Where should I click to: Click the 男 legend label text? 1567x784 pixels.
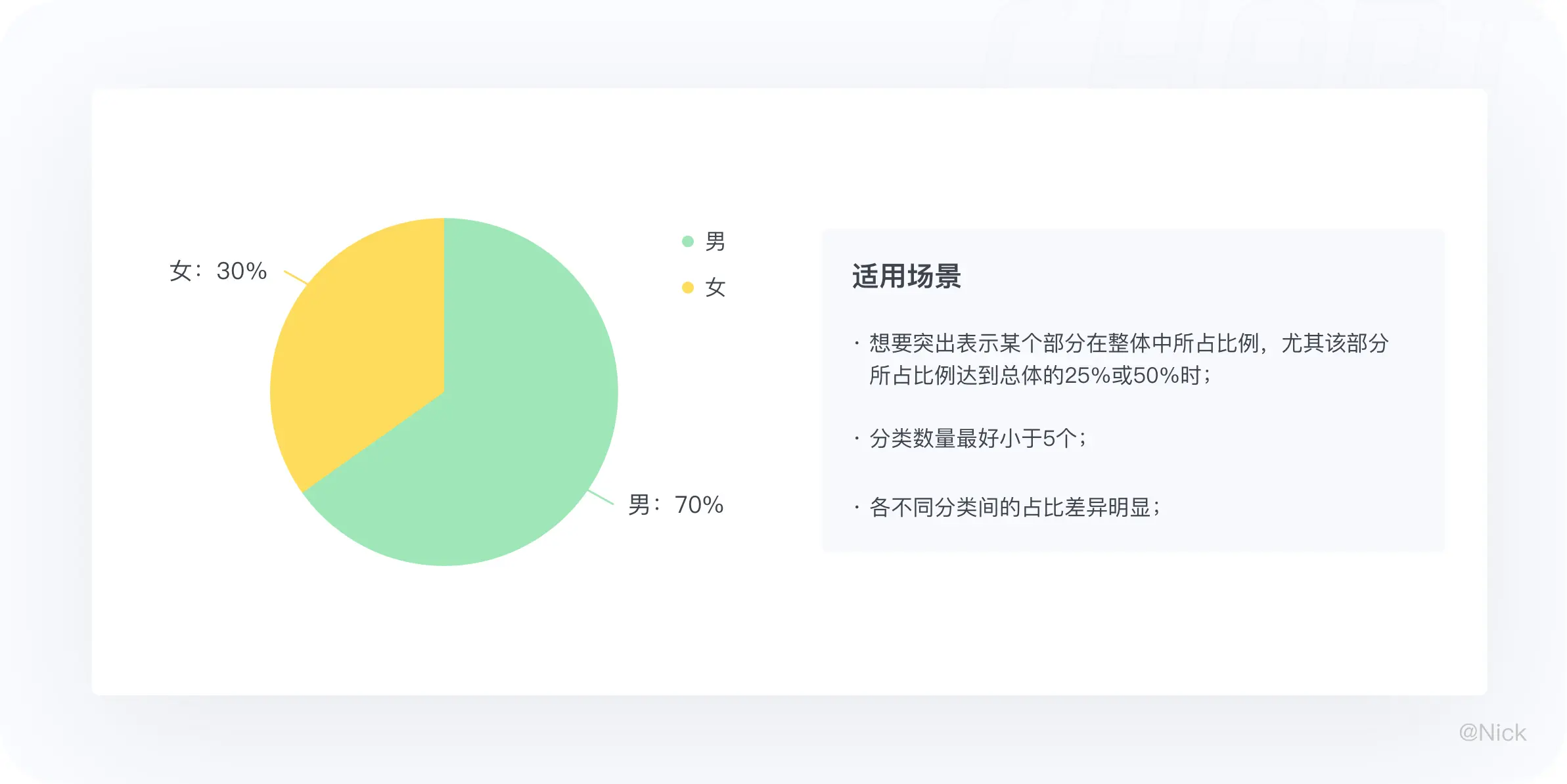tap(715, 242)
